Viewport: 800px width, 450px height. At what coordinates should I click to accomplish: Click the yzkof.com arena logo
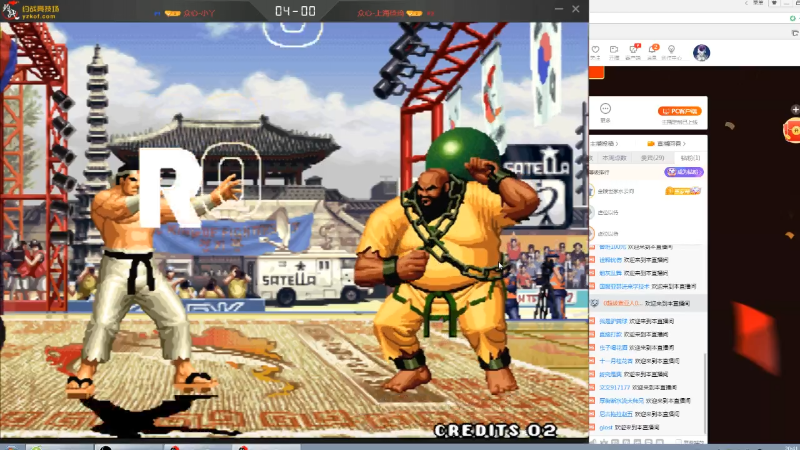31,10
